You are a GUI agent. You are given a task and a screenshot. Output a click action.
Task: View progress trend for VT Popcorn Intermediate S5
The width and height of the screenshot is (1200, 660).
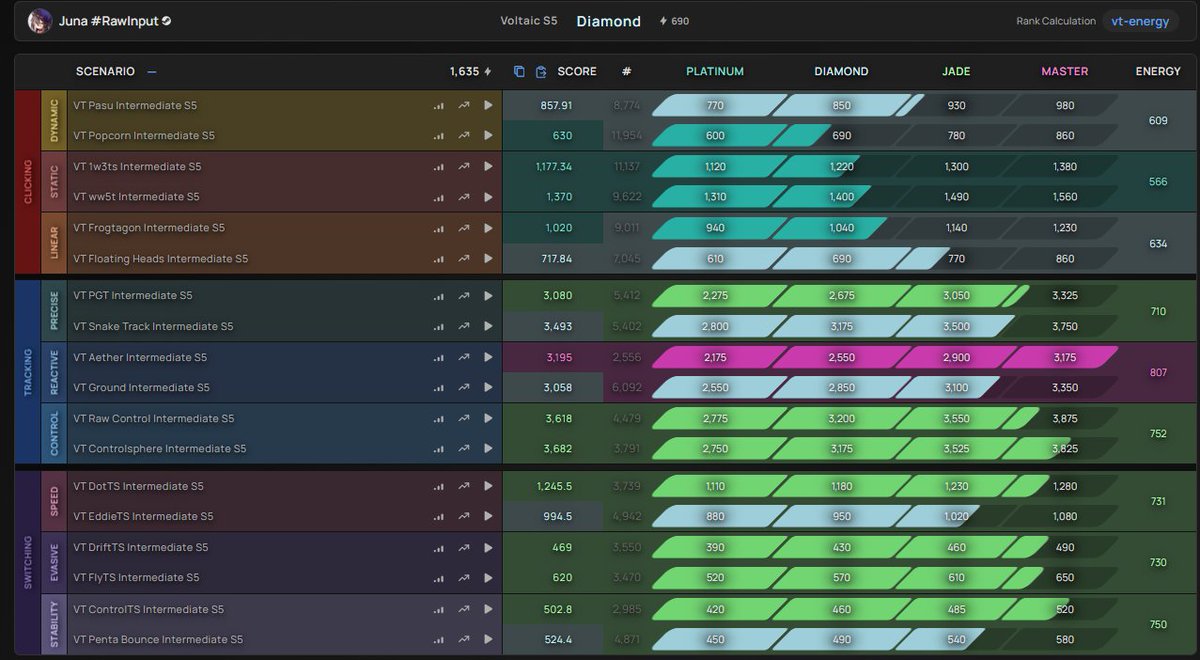(x=463, y=135)
